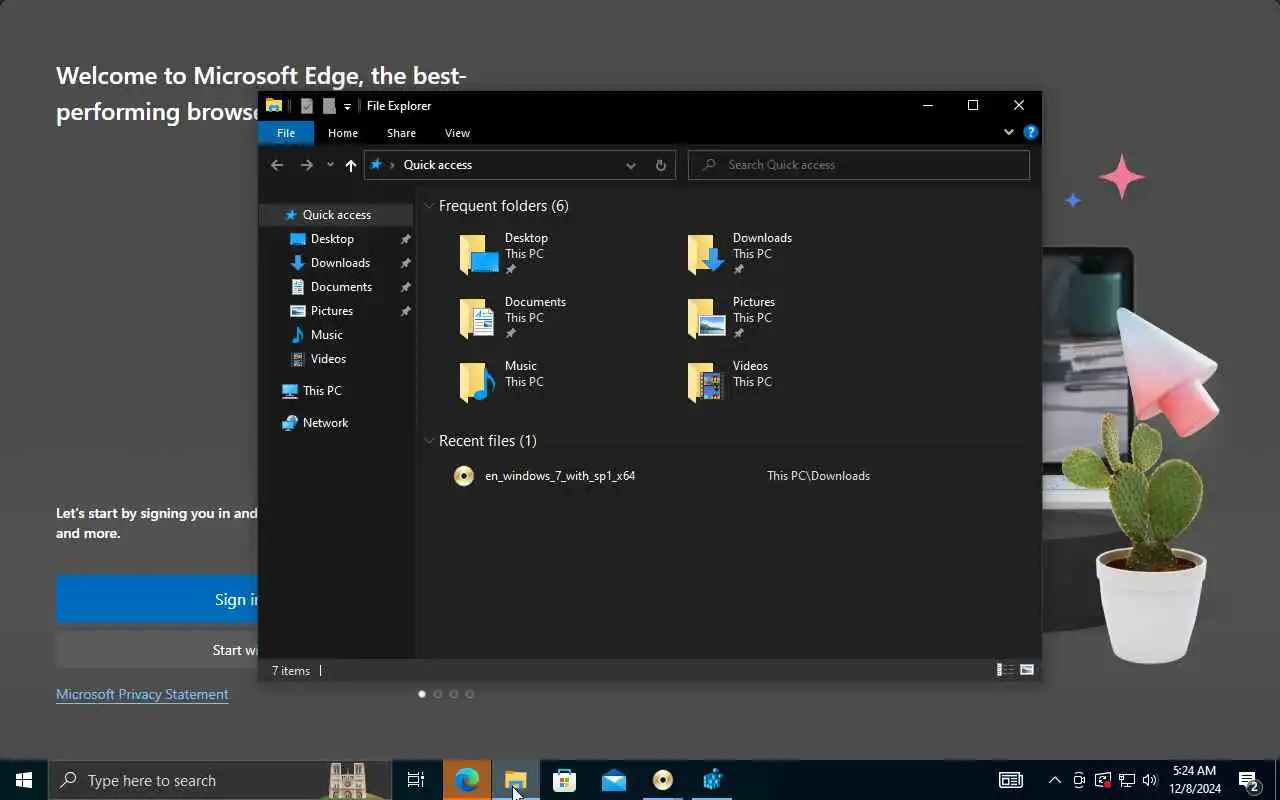Select the Videos folder icon in Frequent folders
Viewport: 1280px width, 800px height.
coord(706,382)
